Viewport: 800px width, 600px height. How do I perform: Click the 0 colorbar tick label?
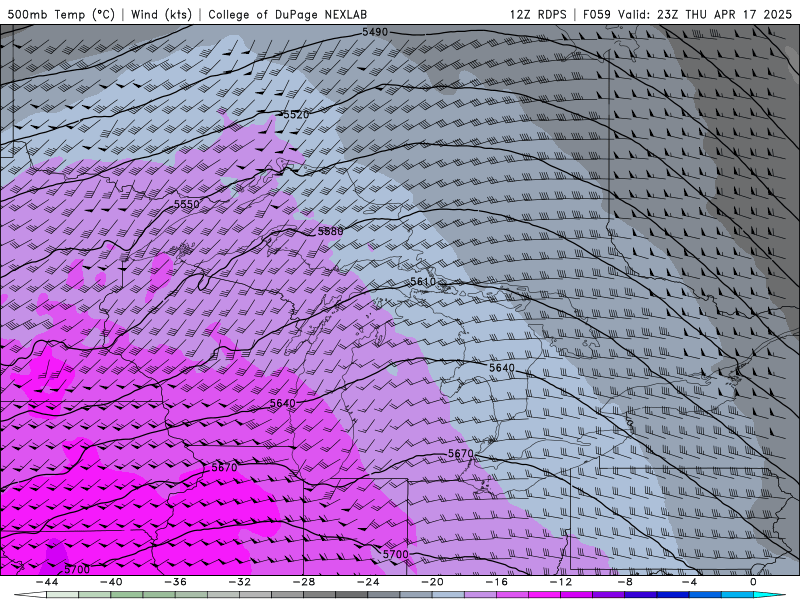753,582
